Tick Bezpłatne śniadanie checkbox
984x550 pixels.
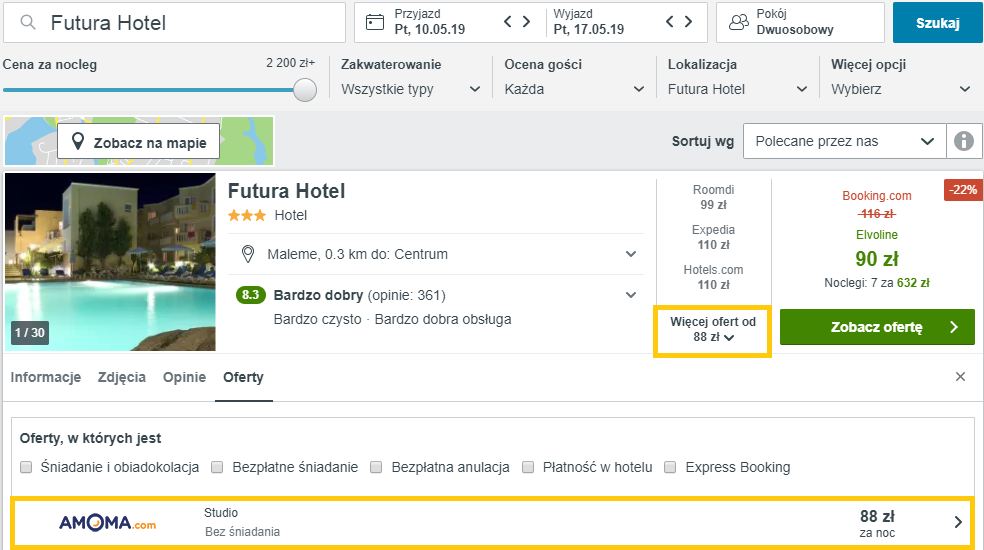tap(217, 467)
